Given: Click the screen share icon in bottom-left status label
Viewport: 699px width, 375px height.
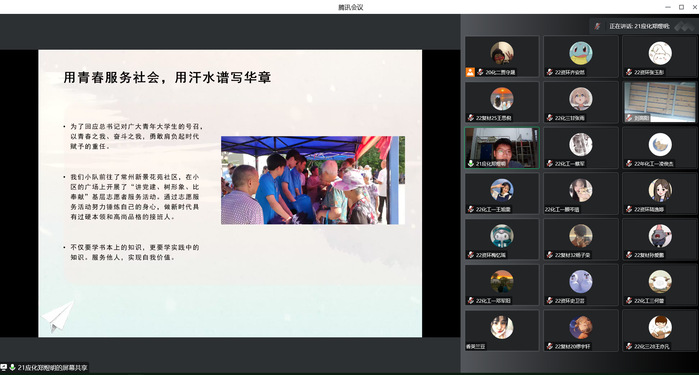Looking at the screenshot, I should click(x=4, y=367).
